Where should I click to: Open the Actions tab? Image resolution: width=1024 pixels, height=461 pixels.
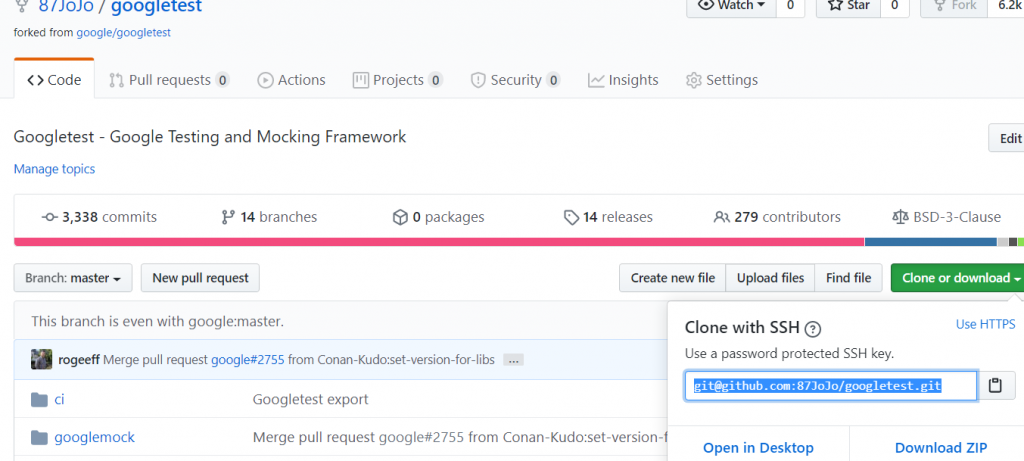pyautogui.click(x=291, y=80)
